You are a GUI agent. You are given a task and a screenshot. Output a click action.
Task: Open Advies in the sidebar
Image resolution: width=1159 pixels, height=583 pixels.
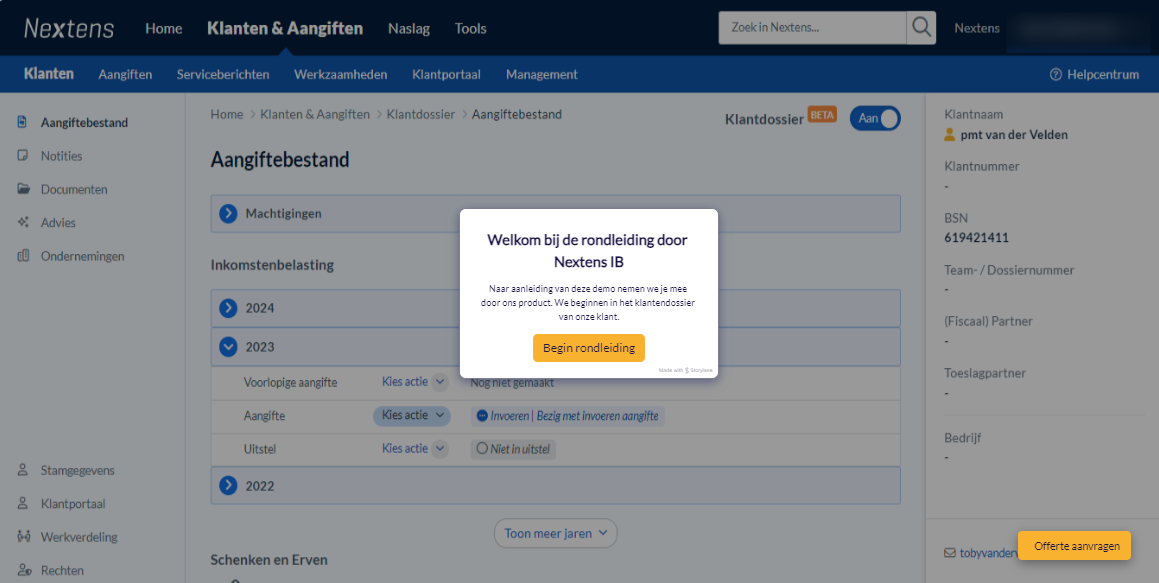pyautogui.click(x=58, y=222)
